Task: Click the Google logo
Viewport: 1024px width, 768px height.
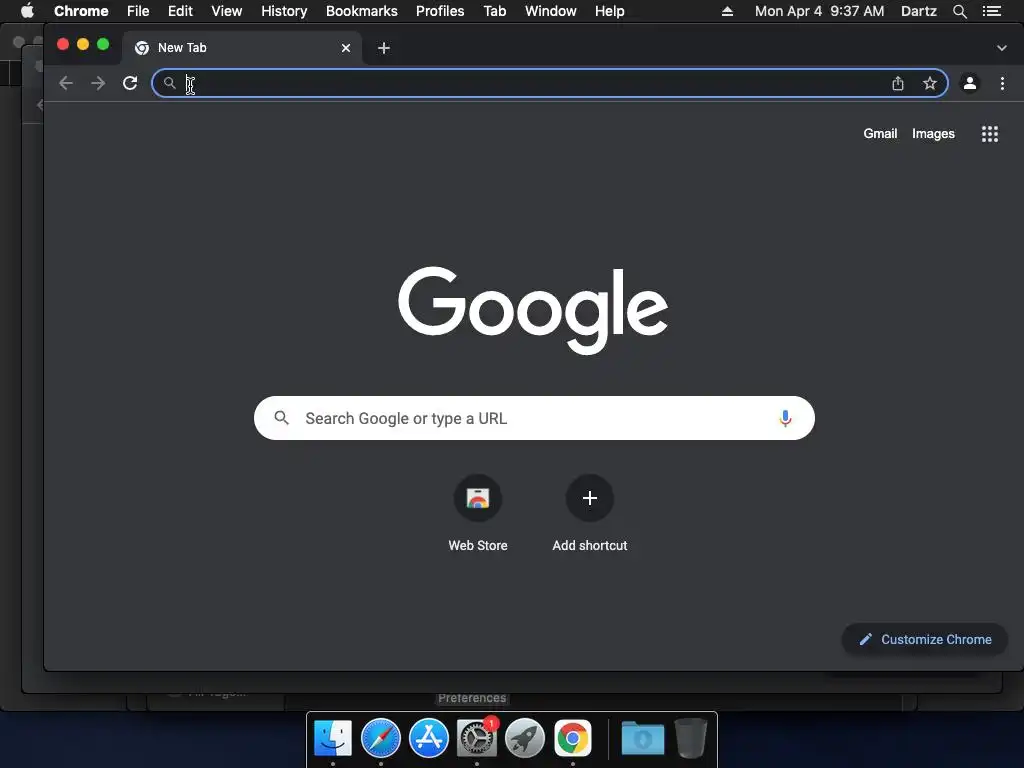Action: [533, 310]
